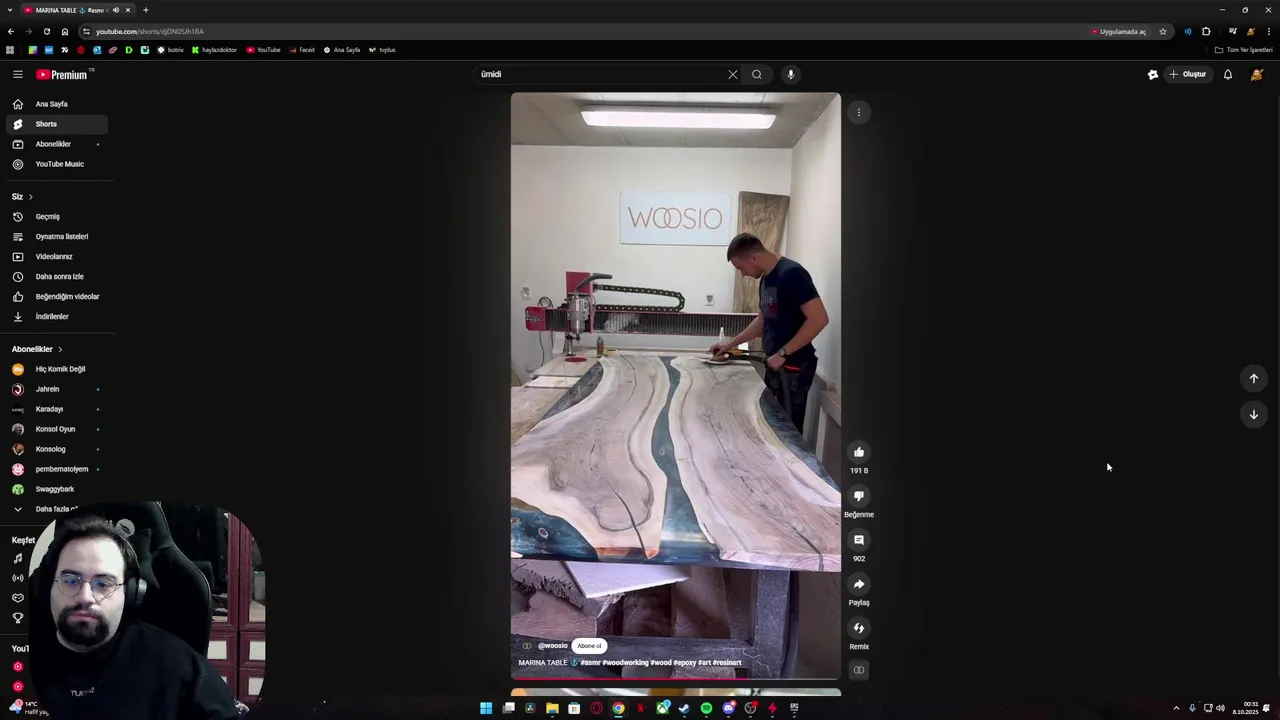Open the YouTube account avatar menu
This screenshot has height=720, width=1280.
pyautogui.click(x=1257, y=74)
